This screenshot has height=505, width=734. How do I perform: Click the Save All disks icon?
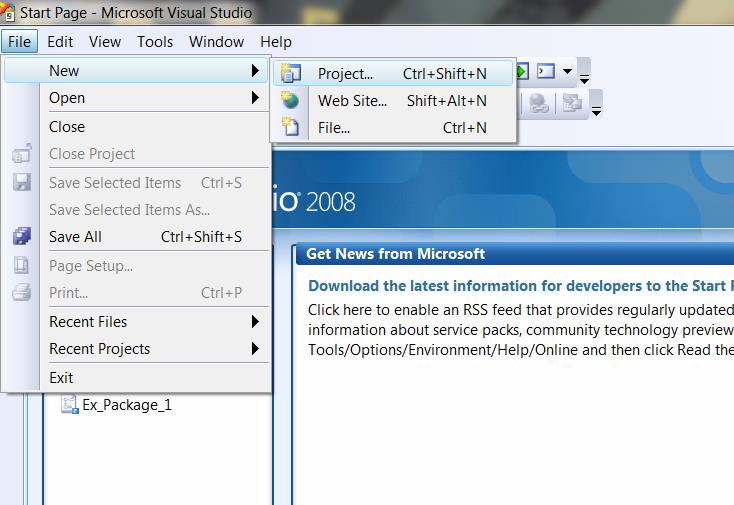coord(21,237)
